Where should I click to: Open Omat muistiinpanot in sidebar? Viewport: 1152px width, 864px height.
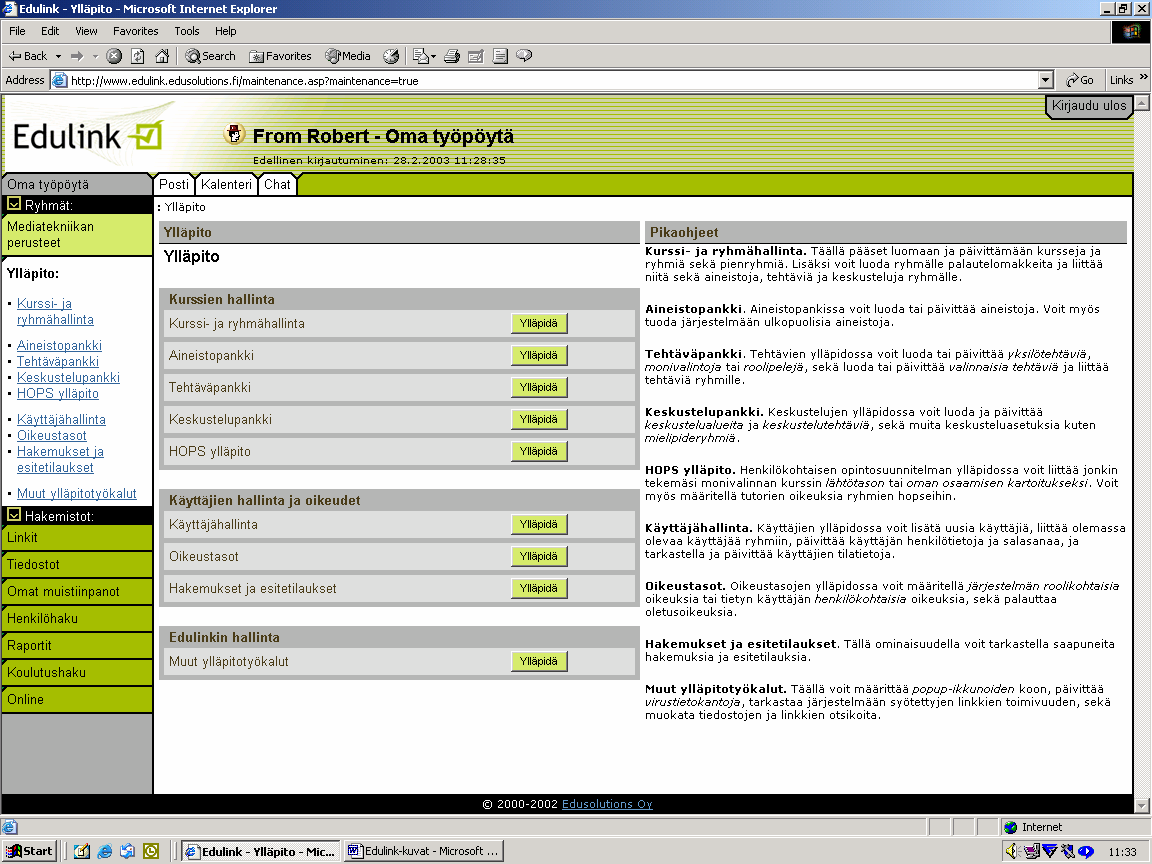[x=76, y=591]
